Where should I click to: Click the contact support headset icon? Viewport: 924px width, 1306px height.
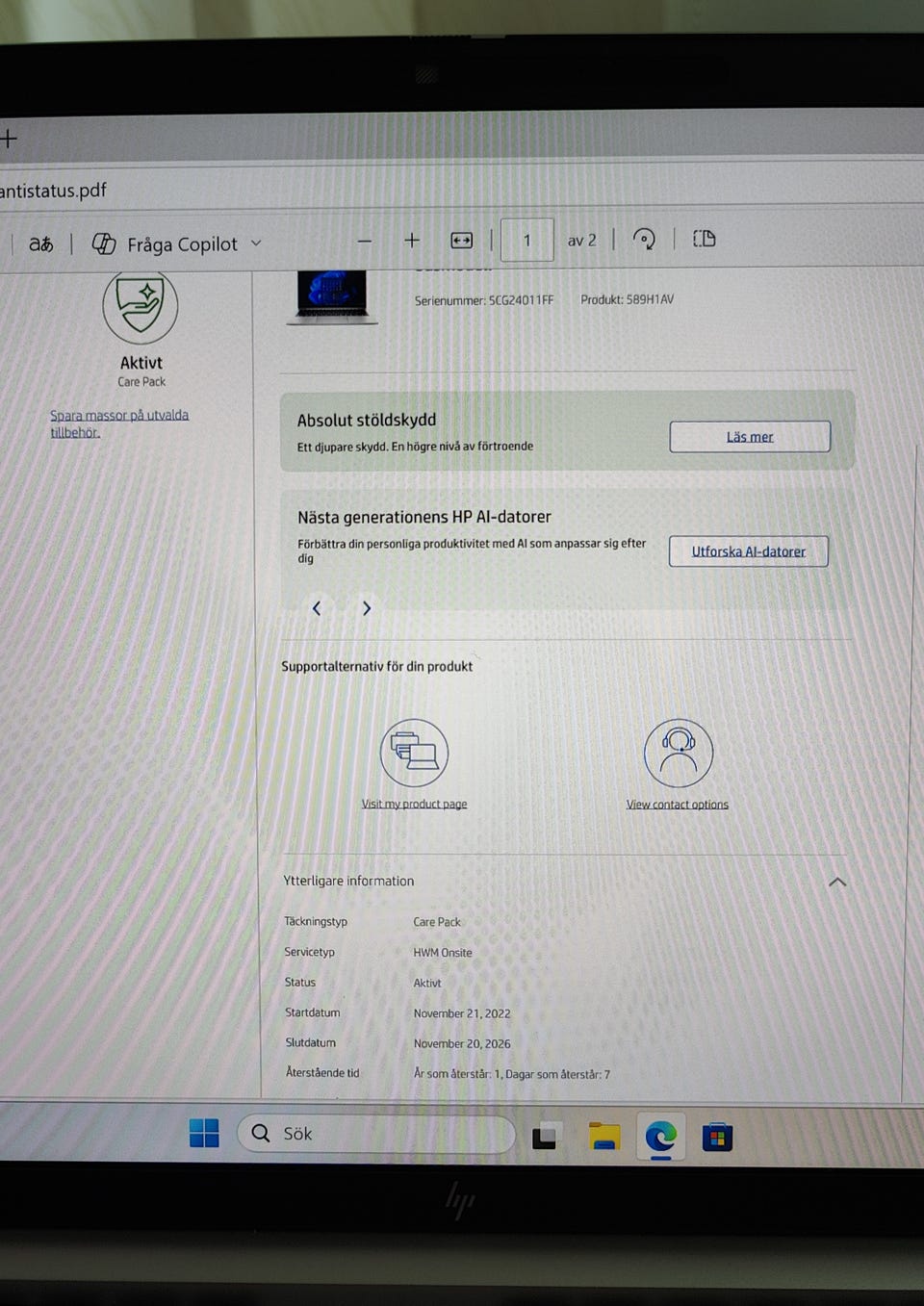[679, 753]
